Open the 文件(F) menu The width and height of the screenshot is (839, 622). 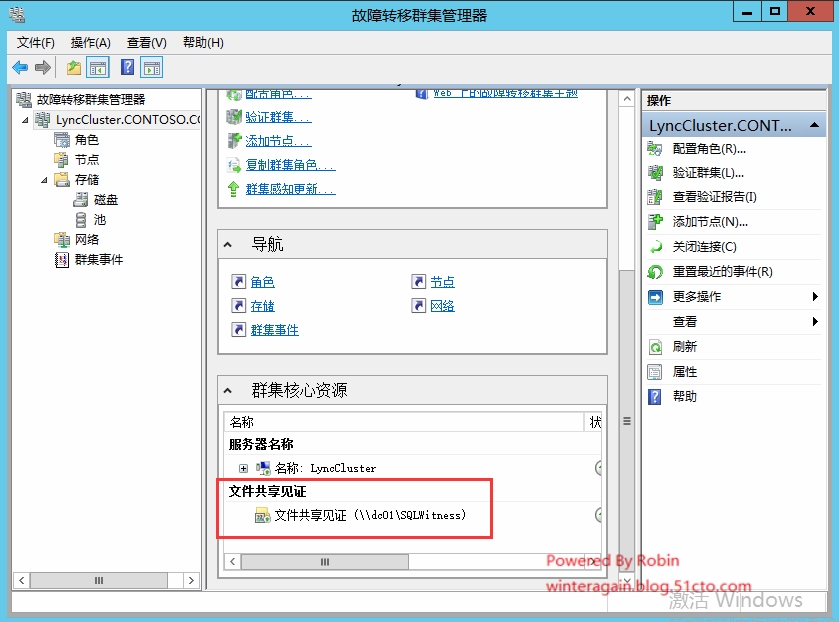click(x=35, y=42)
